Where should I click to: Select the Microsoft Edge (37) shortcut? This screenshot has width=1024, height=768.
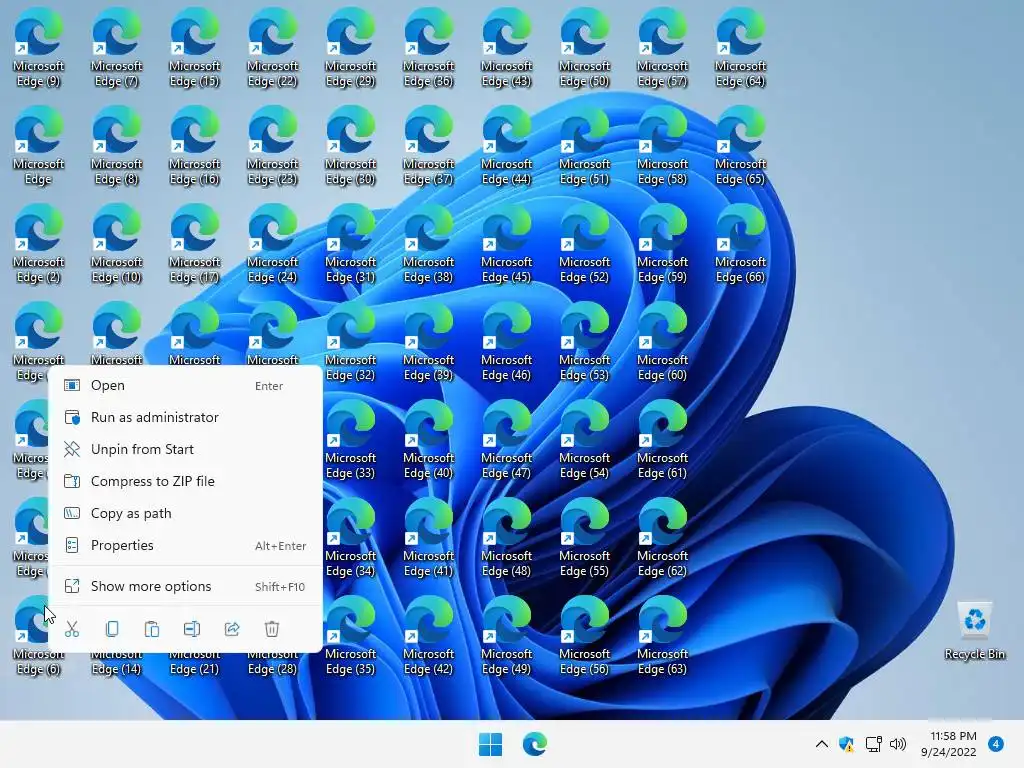click(428, 146)
